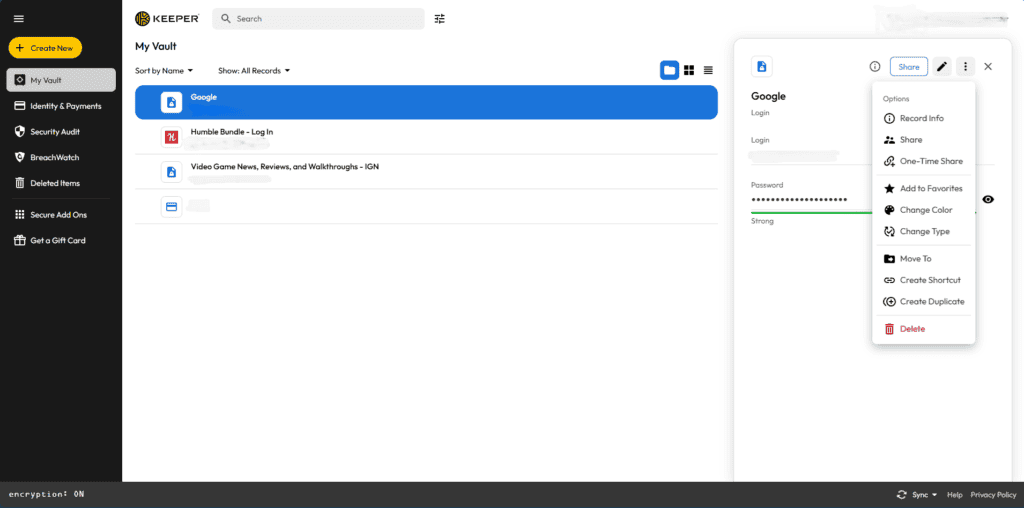Click record type icon in detail panel
This screenshot has width=1024, height=508.
coord(761,67)
